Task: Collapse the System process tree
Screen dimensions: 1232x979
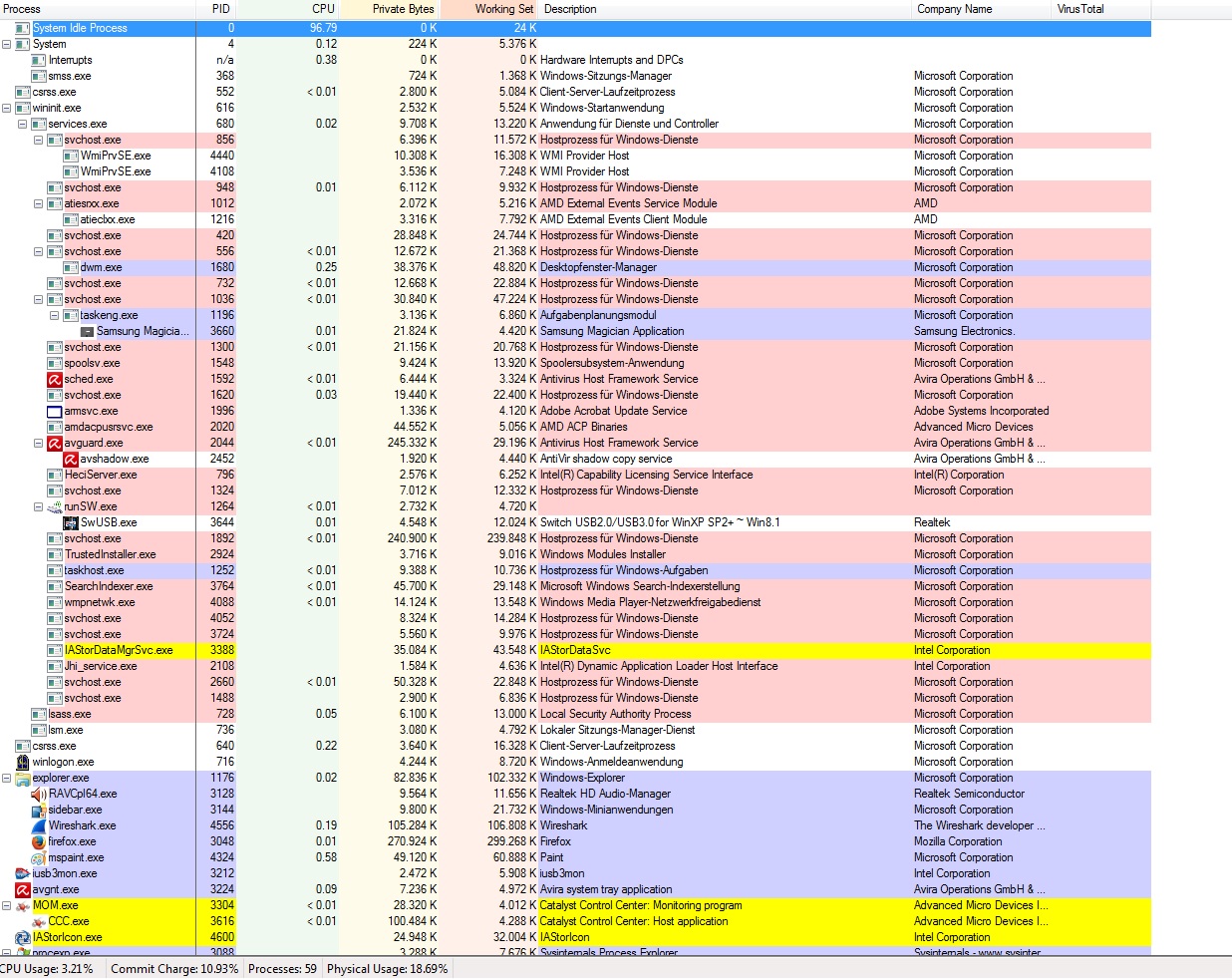Action: click(x=7, y=44)
